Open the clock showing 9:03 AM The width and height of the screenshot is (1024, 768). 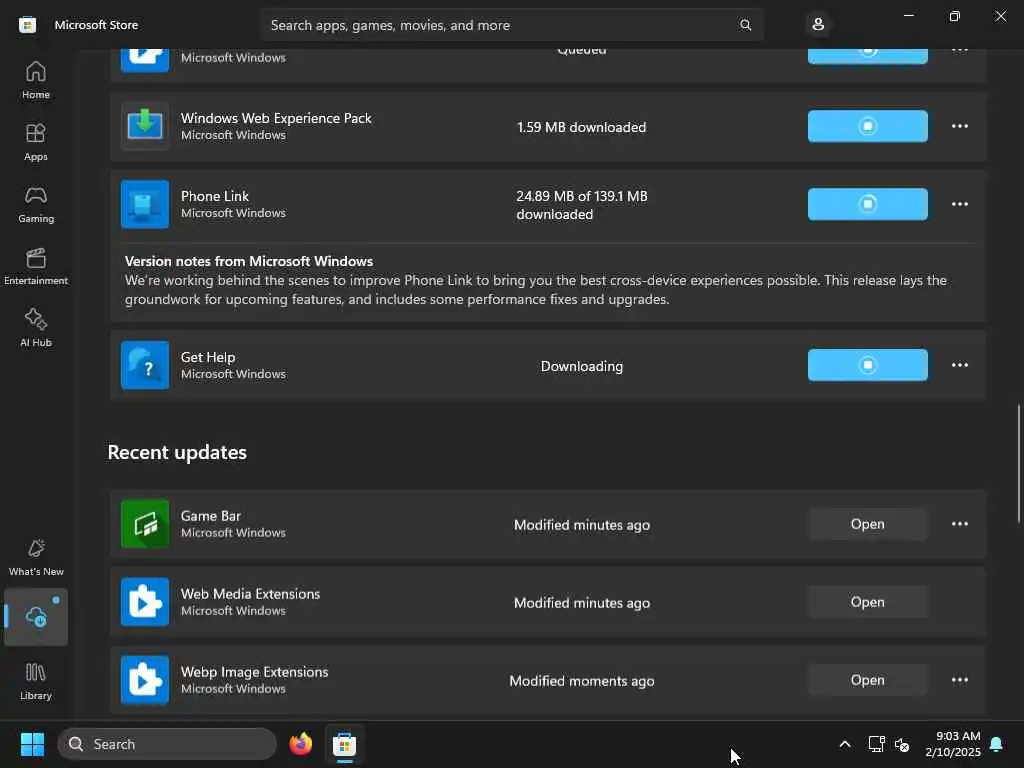[x=953, y=744]
